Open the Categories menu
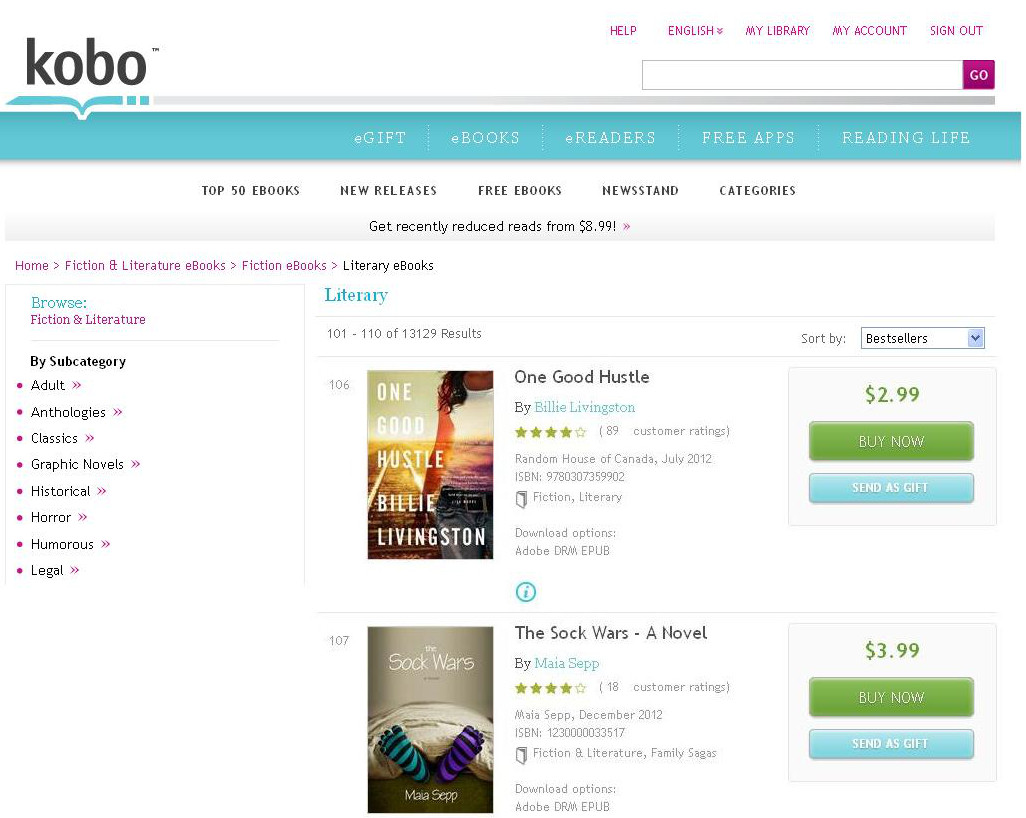 [x=757, y=191]
